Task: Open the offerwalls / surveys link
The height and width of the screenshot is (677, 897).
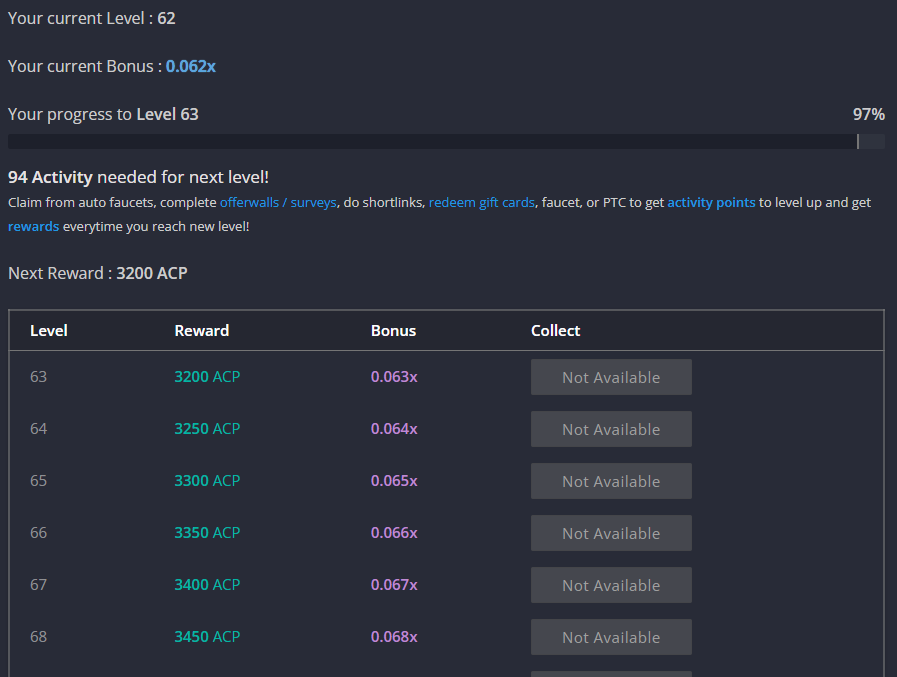Action: (278, 203)
